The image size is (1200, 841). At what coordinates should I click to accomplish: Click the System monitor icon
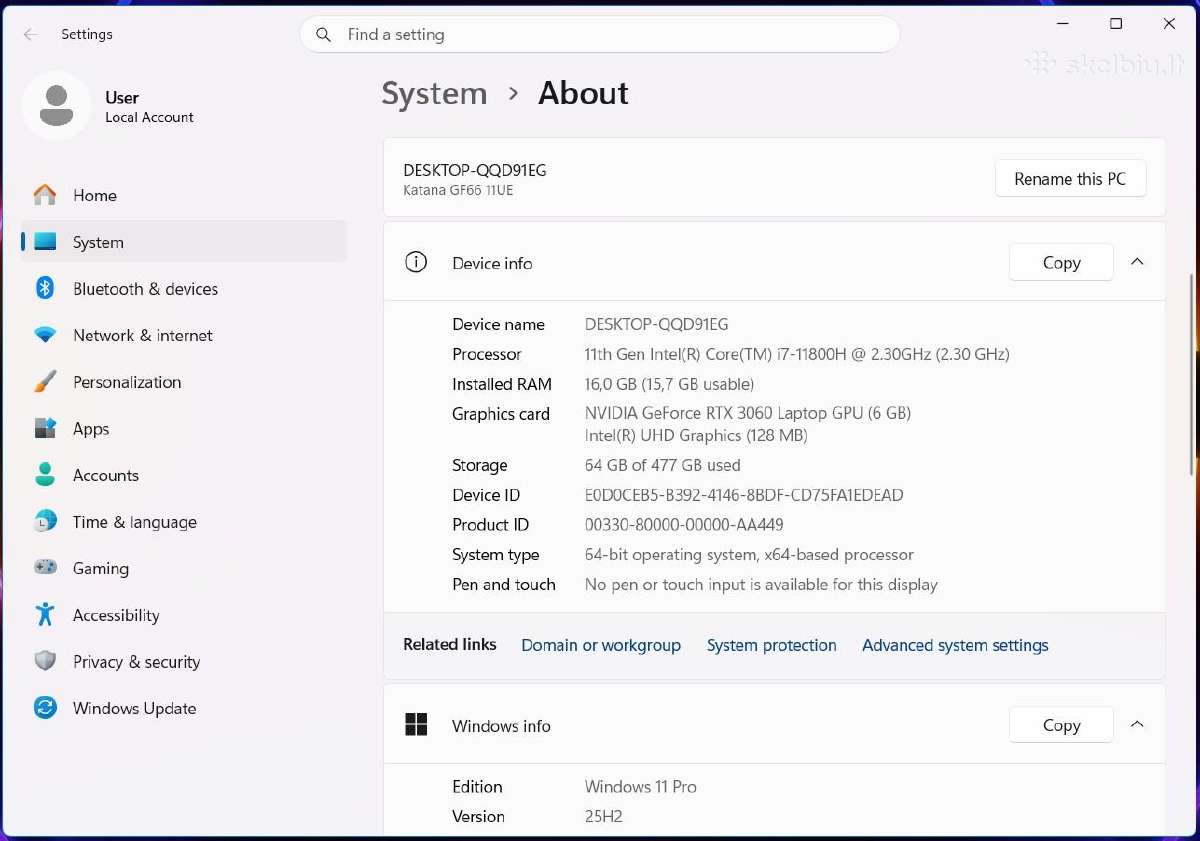point(45,242)
